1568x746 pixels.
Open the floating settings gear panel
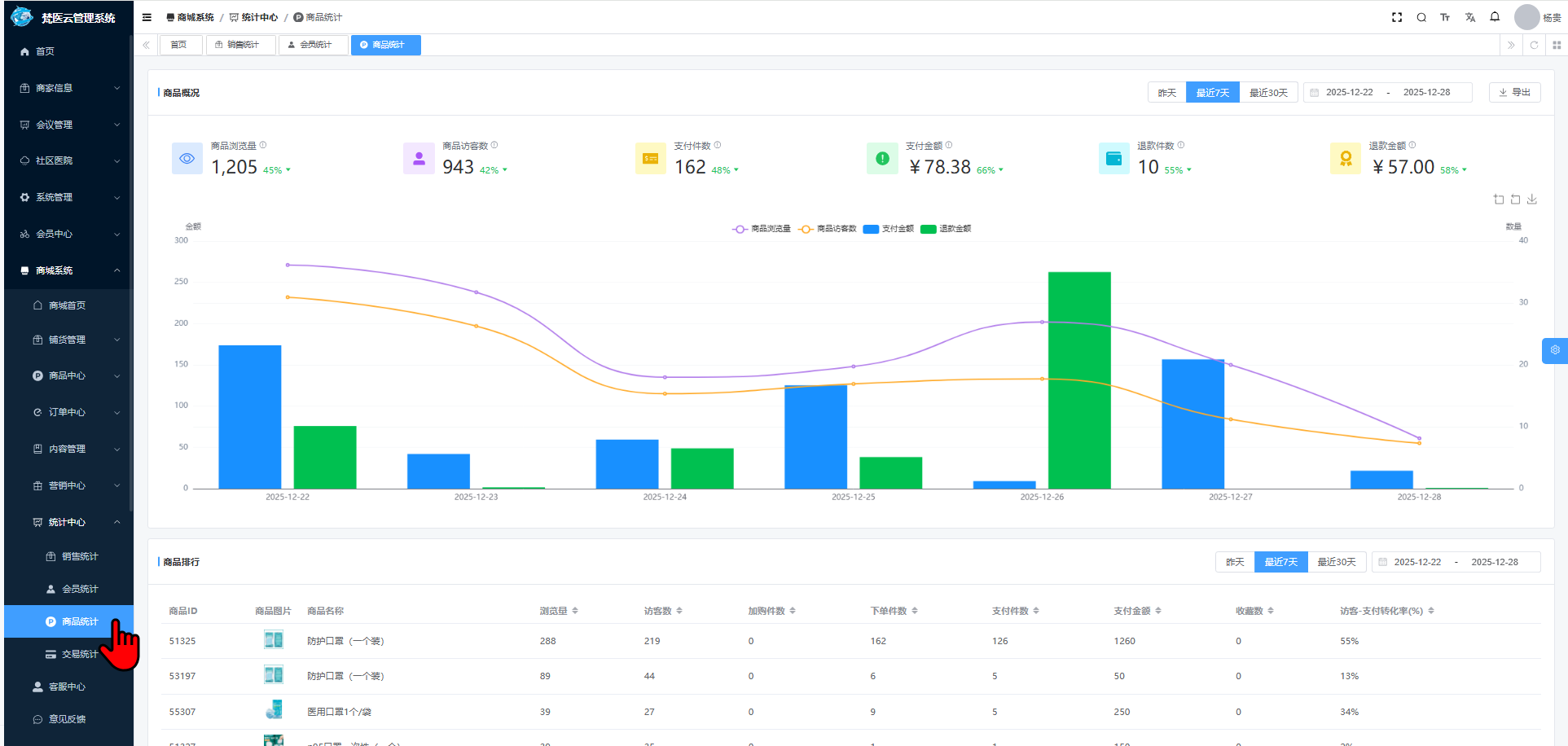coord(1554,350)
